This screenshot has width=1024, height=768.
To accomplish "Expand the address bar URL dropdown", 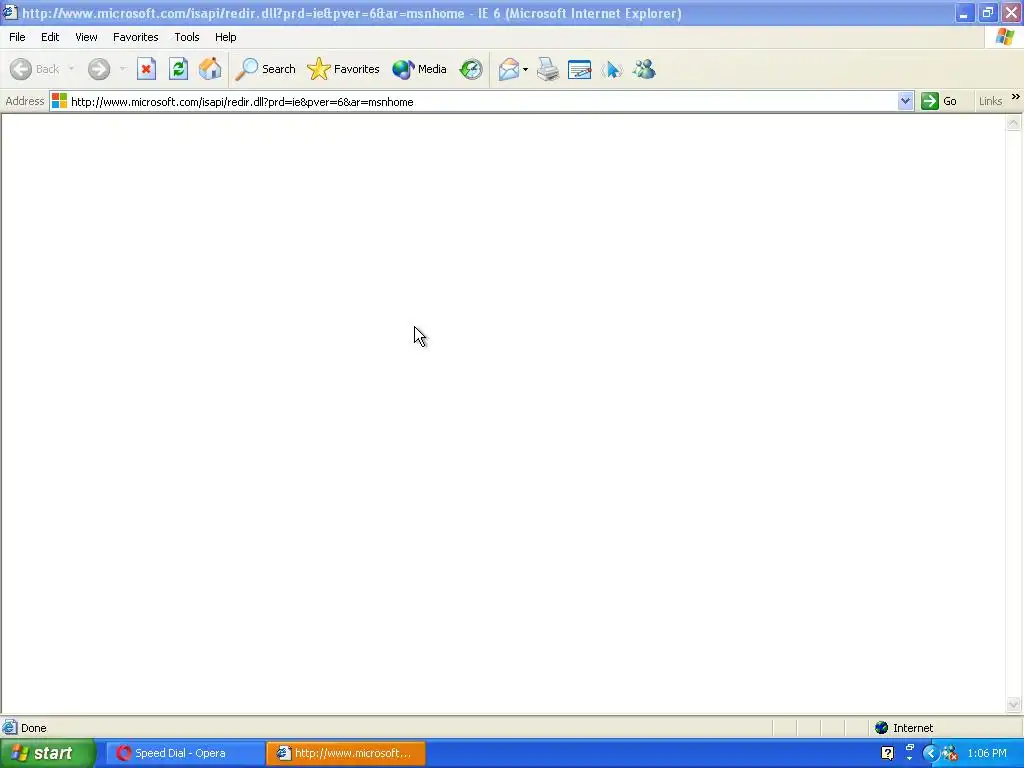I will point(905,101).
